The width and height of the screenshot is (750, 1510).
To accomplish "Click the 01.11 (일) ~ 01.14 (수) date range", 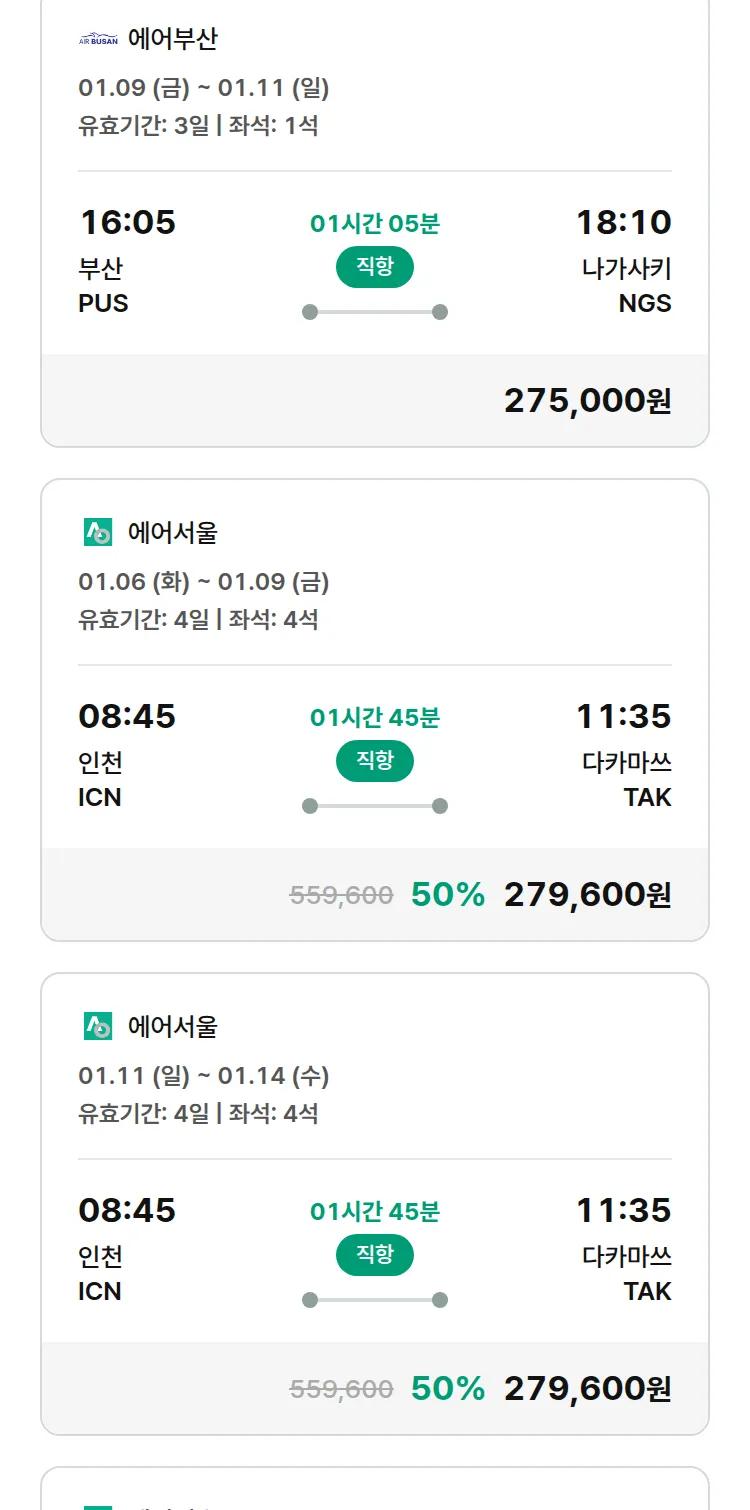I will pos(204,1076).
